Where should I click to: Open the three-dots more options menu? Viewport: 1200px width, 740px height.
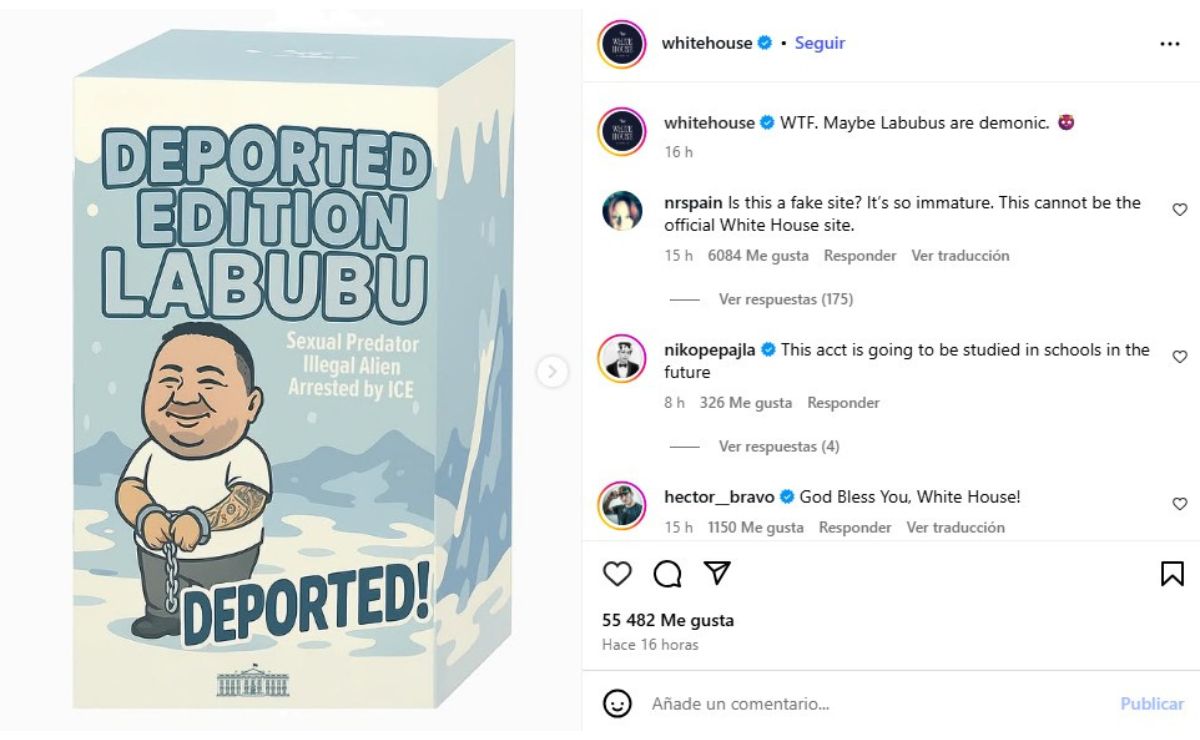coord(1170,44)
